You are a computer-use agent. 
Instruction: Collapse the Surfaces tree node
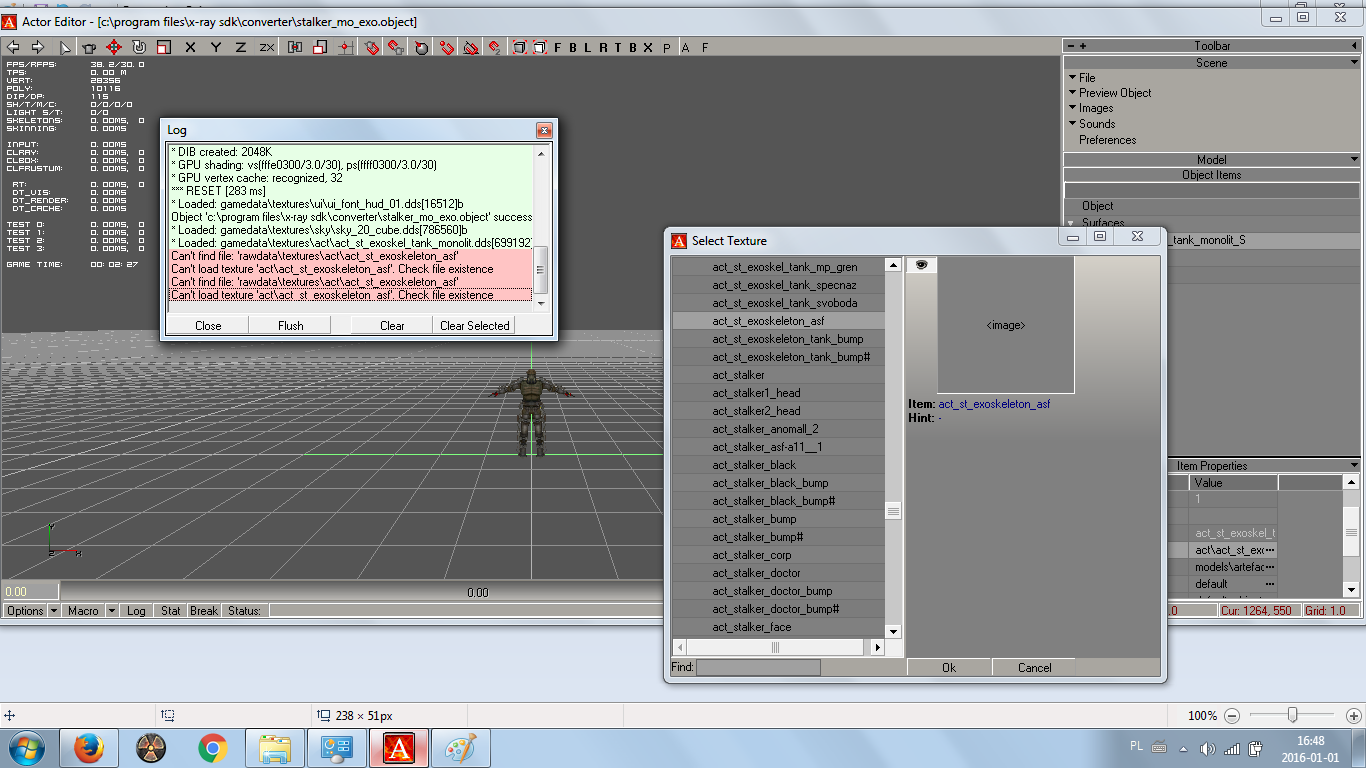click(1071, 223)
